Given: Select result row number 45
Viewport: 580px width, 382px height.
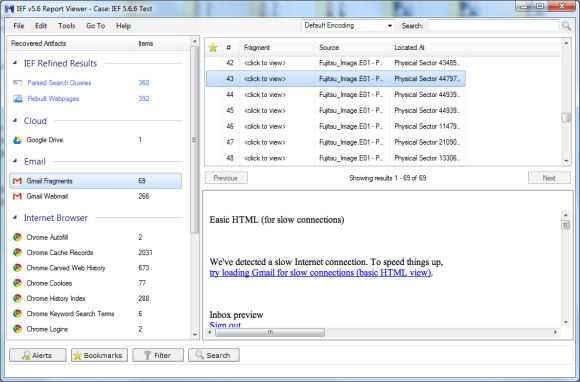Looking at the screenshot, I should pyautogui.click(x=335, y=111).
